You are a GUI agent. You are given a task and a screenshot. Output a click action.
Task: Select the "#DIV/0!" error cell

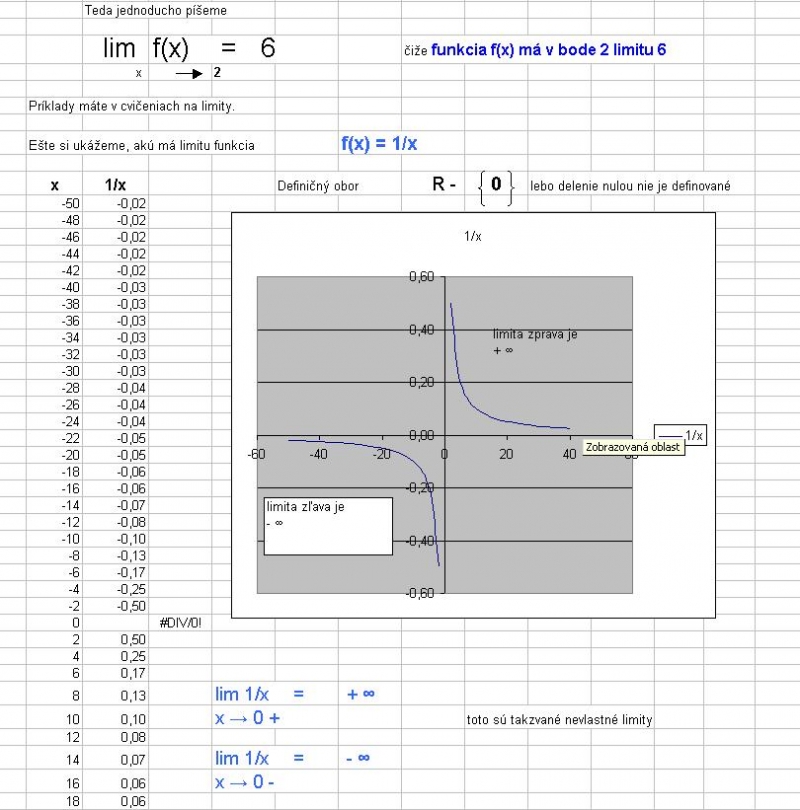coord(181,623)
